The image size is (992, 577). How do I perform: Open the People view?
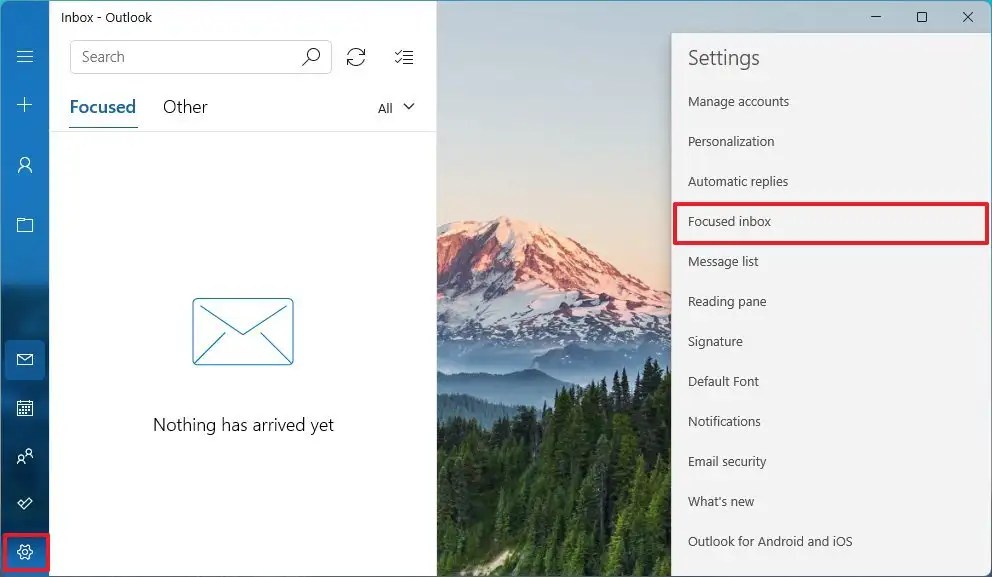coord(25,456)
